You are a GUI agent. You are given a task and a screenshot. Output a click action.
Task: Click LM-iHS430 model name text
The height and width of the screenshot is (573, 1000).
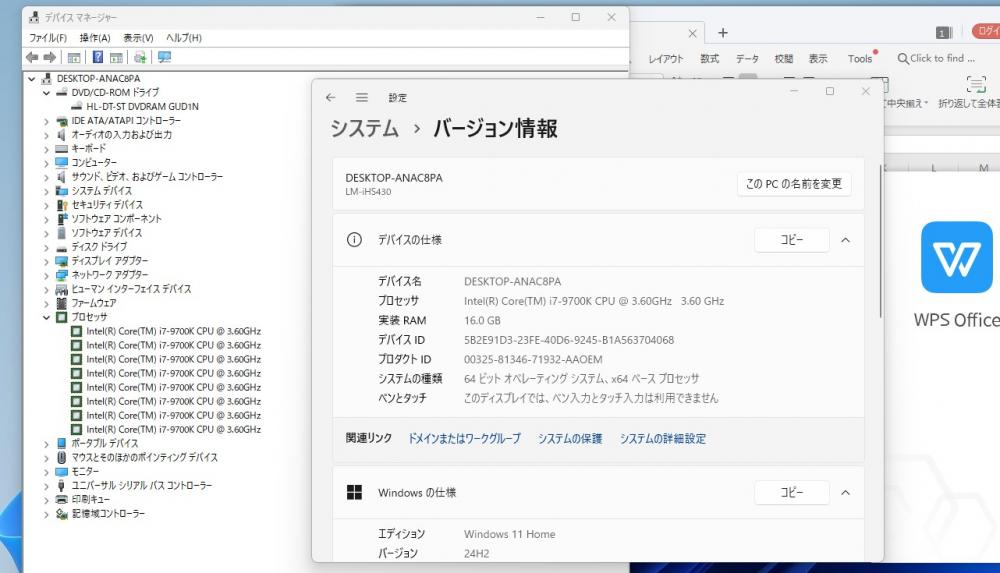(x=369, y=192)
